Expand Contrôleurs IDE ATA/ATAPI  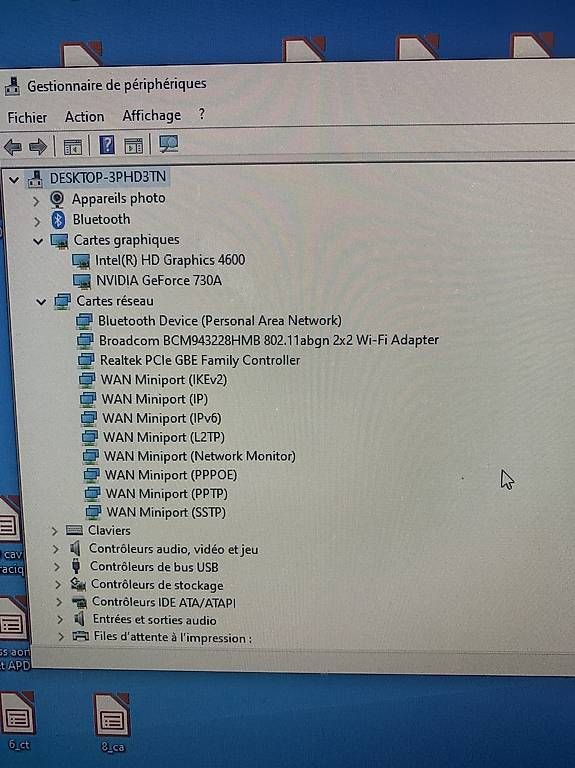[59, 602]
